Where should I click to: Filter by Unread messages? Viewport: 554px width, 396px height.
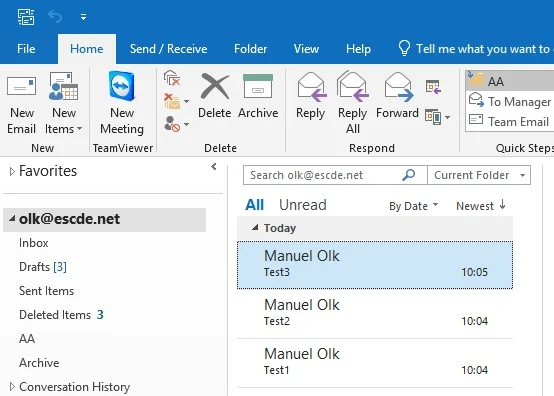point(303,205)
